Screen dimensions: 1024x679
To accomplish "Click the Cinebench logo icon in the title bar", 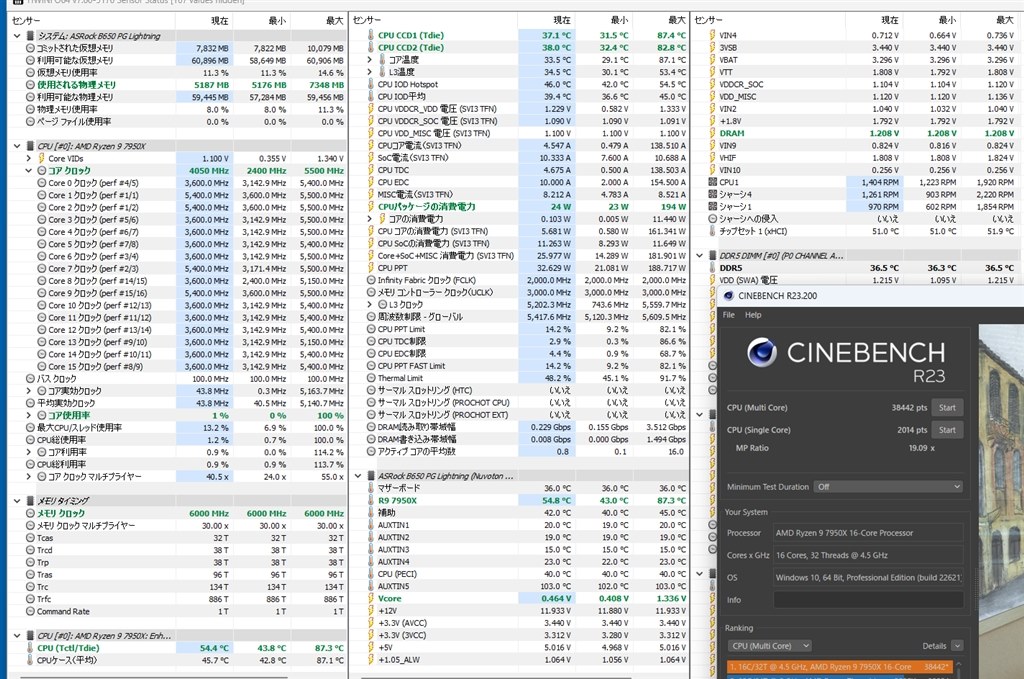I will [728, 296].
